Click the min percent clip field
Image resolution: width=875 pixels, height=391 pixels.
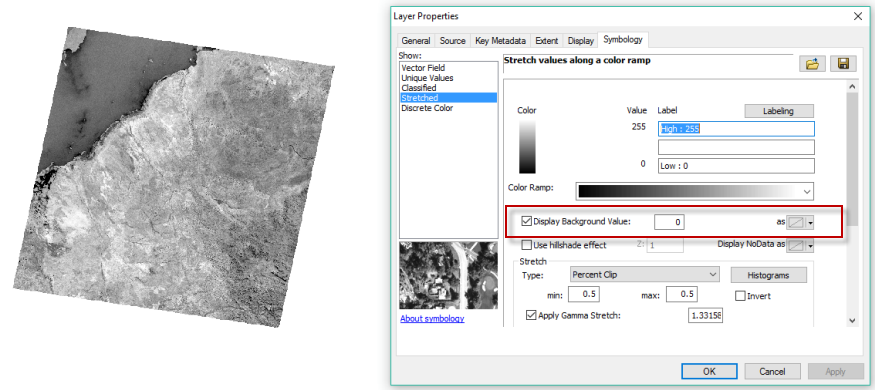[584, 294]
